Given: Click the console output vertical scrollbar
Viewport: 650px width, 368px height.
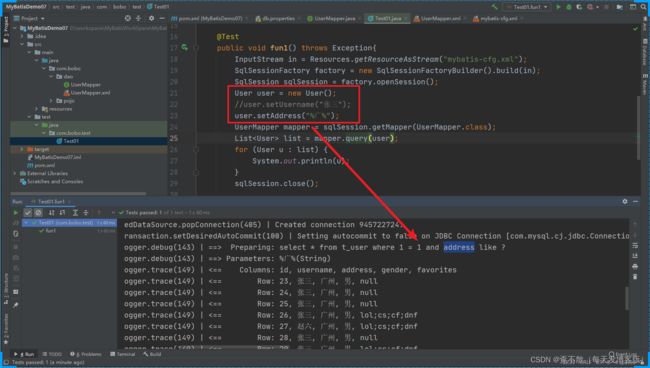Looking at the screenshot, I should click(627, 298).
